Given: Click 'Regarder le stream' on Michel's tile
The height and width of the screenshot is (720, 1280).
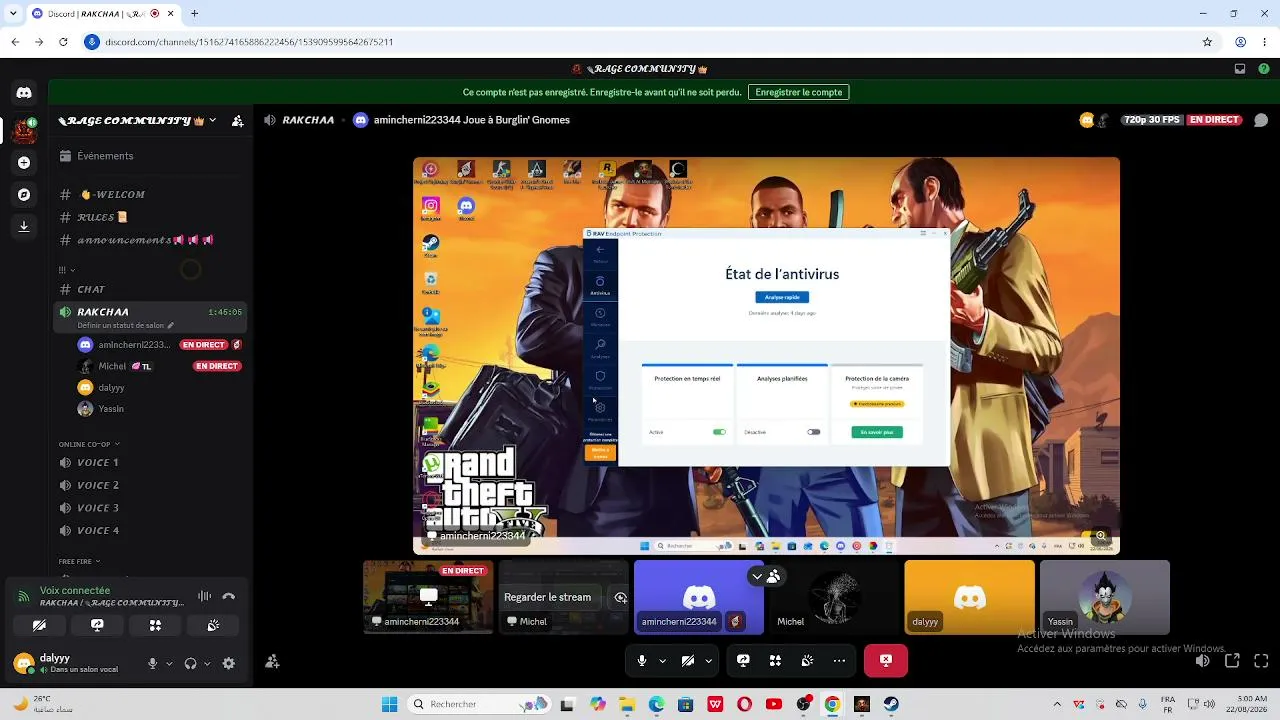Looking at the screenshot, I should (547, 597).
